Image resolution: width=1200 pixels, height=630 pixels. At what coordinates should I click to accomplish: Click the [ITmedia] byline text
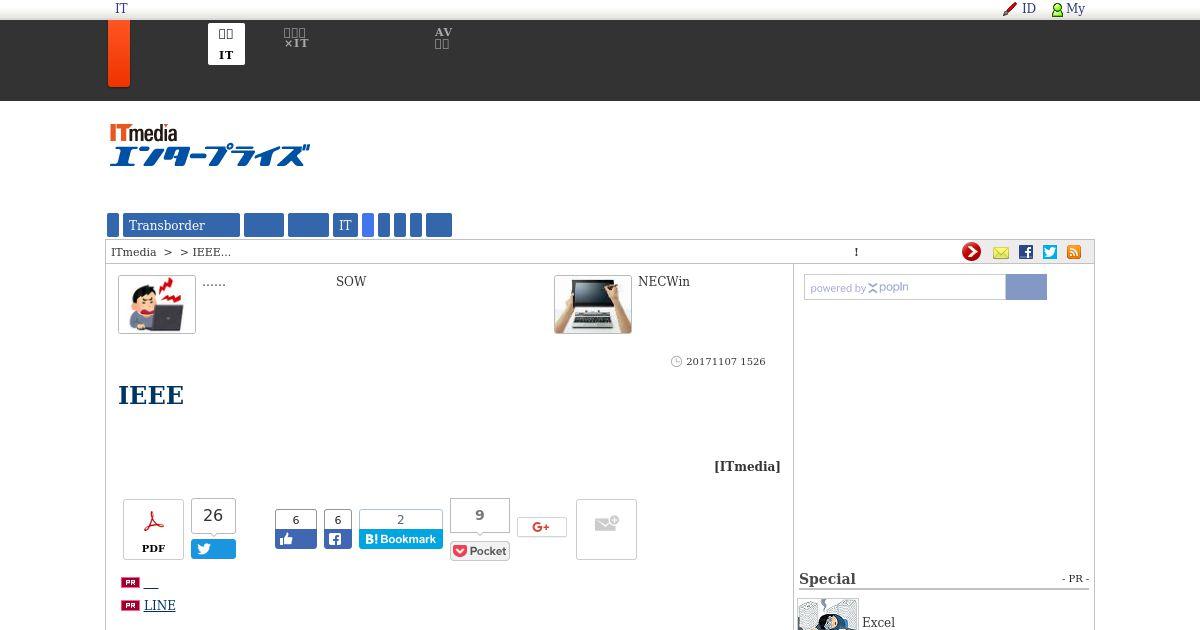point(747,466)
